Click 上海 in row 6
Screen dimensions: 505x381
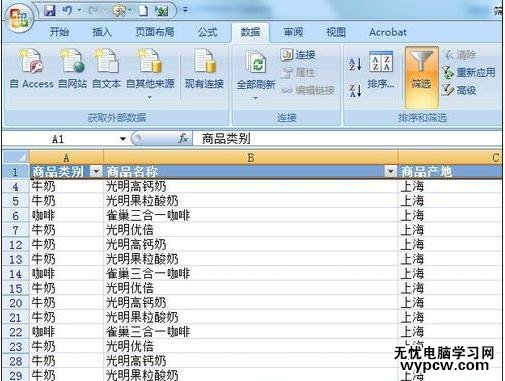pos(450,216)
